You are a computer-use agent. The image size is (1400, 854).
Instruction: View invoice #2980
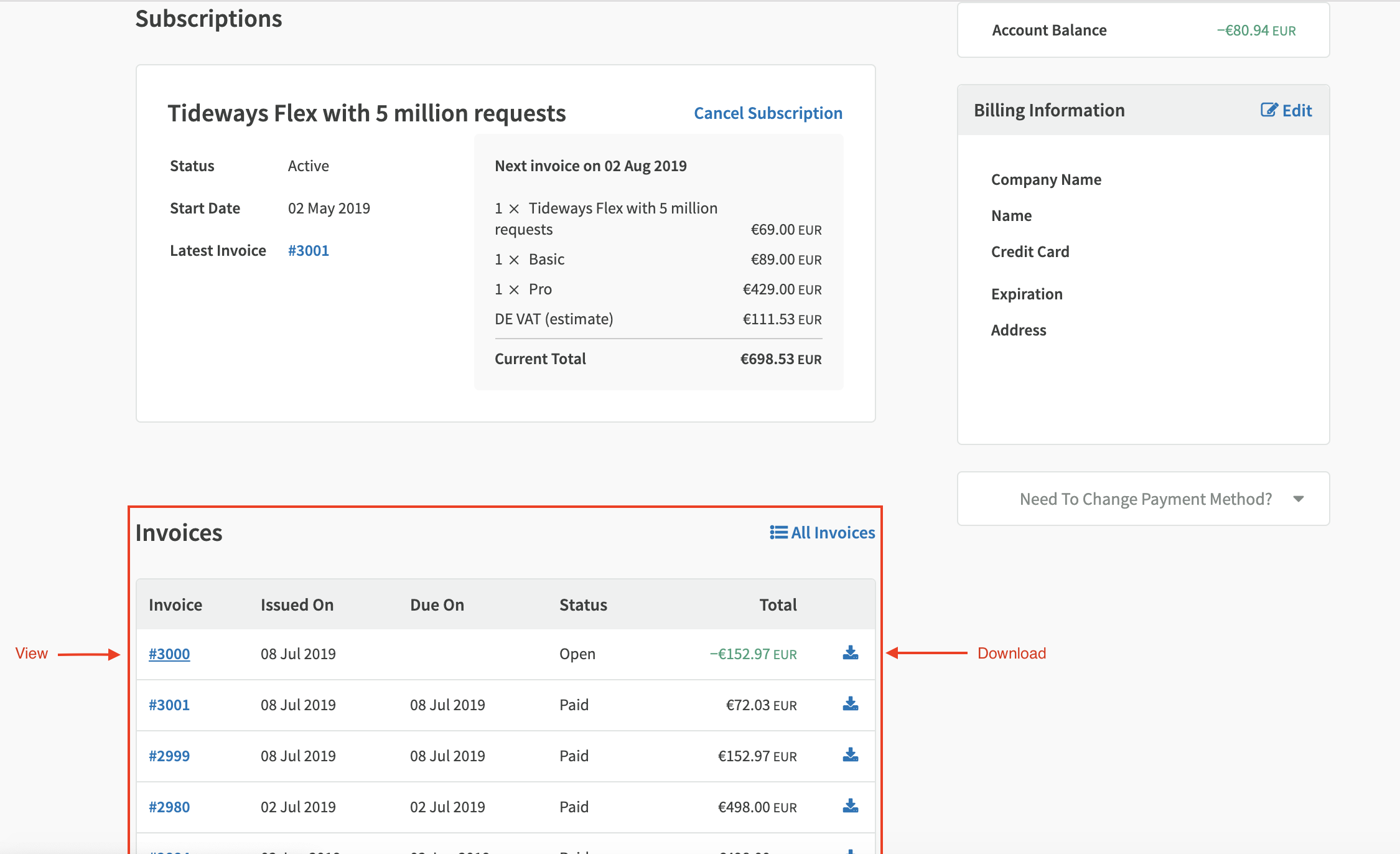[169, 807]
